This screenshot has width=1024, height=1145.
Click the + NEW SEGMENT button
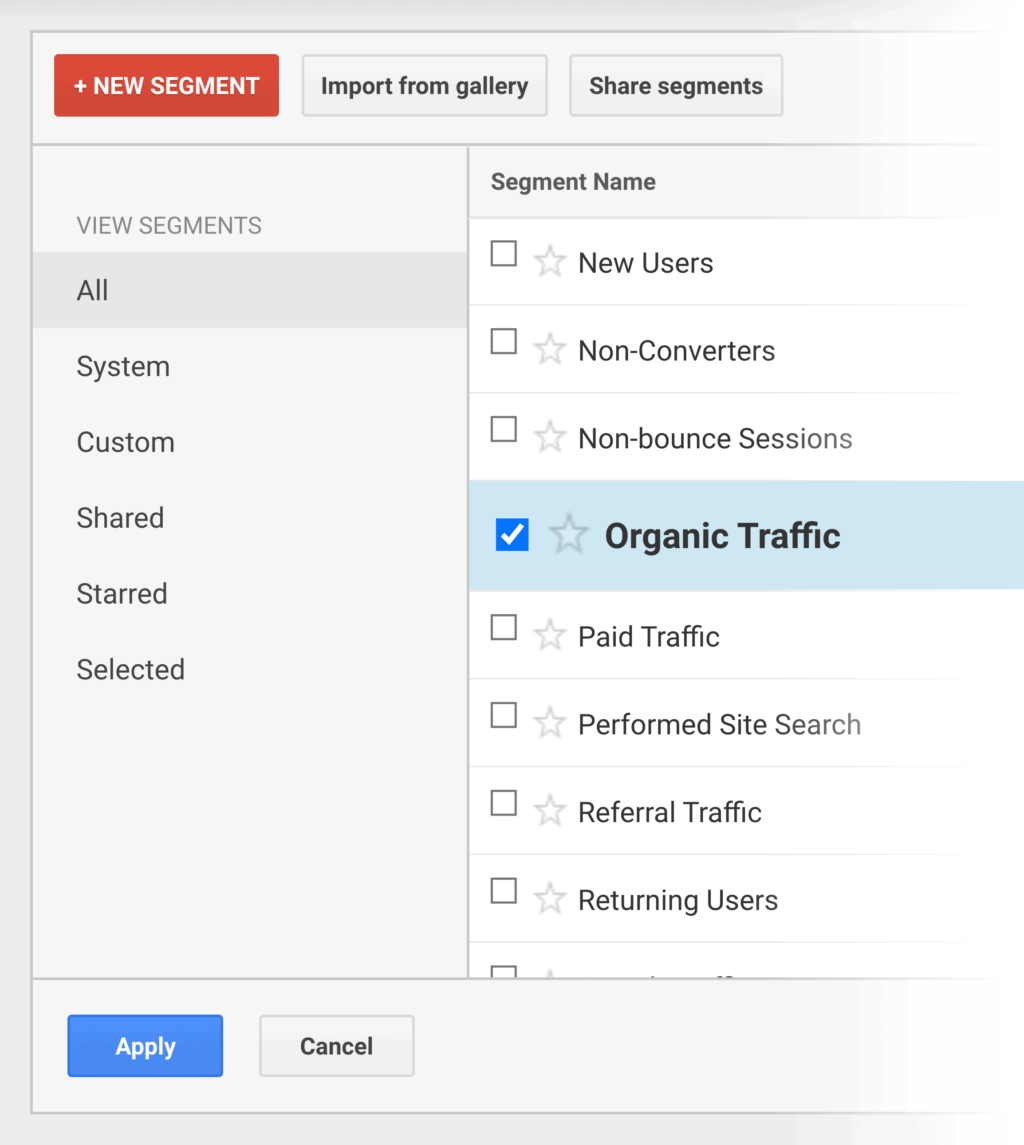click(166, 86)
